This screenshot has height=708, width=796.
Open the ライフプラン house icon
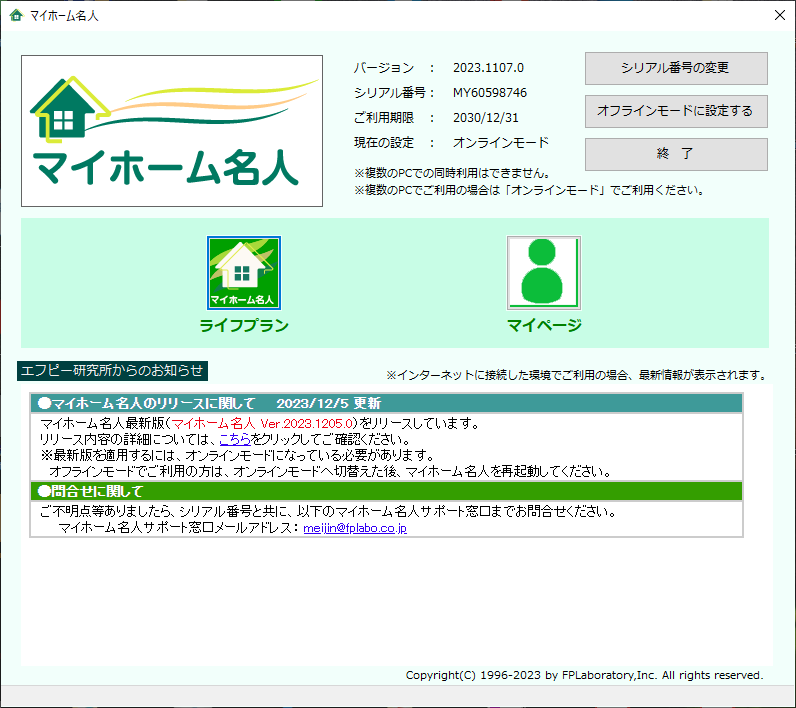click(243, 273)
